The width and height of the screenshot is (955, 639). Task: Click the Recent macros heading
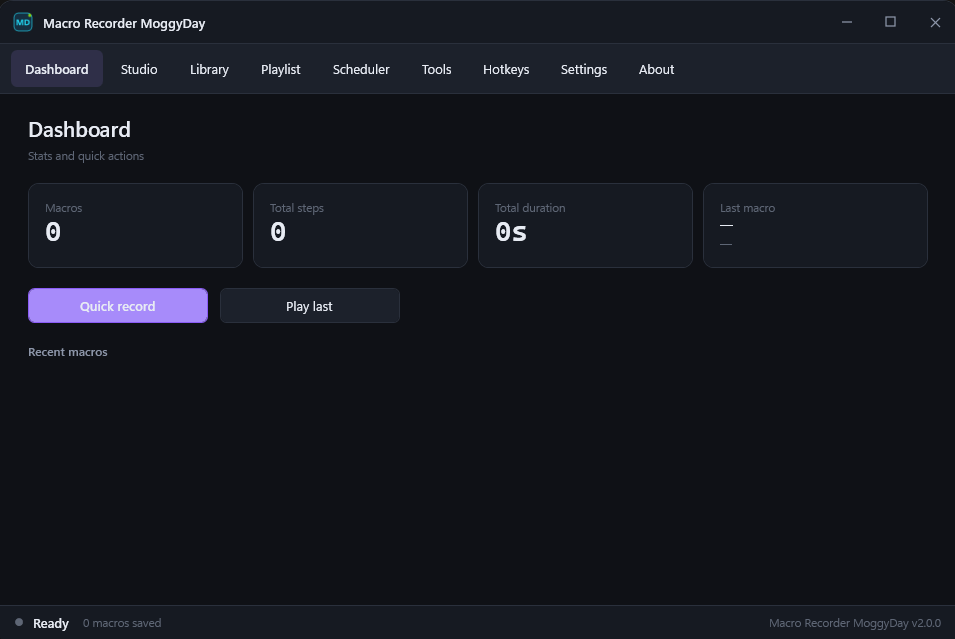[x=68, y=351]
